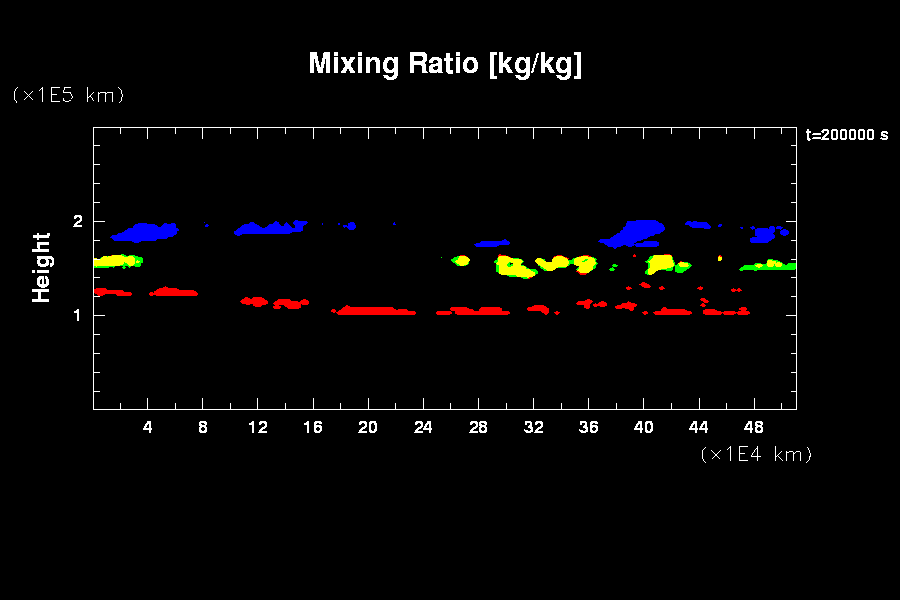Click x-axis tick label '48'
Viewport: 900px width, 600px height.
click(x=754, y=427)
